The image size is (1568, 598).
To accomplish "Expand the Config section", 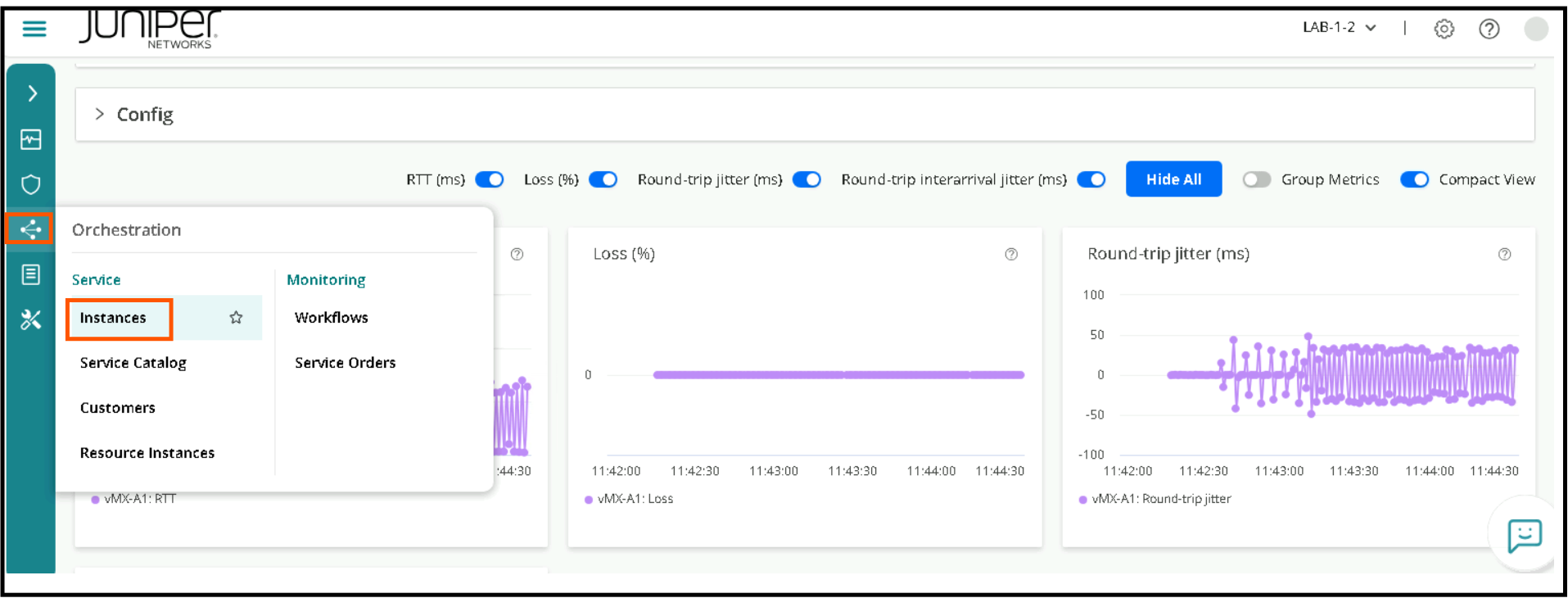I will pos(100,115).
